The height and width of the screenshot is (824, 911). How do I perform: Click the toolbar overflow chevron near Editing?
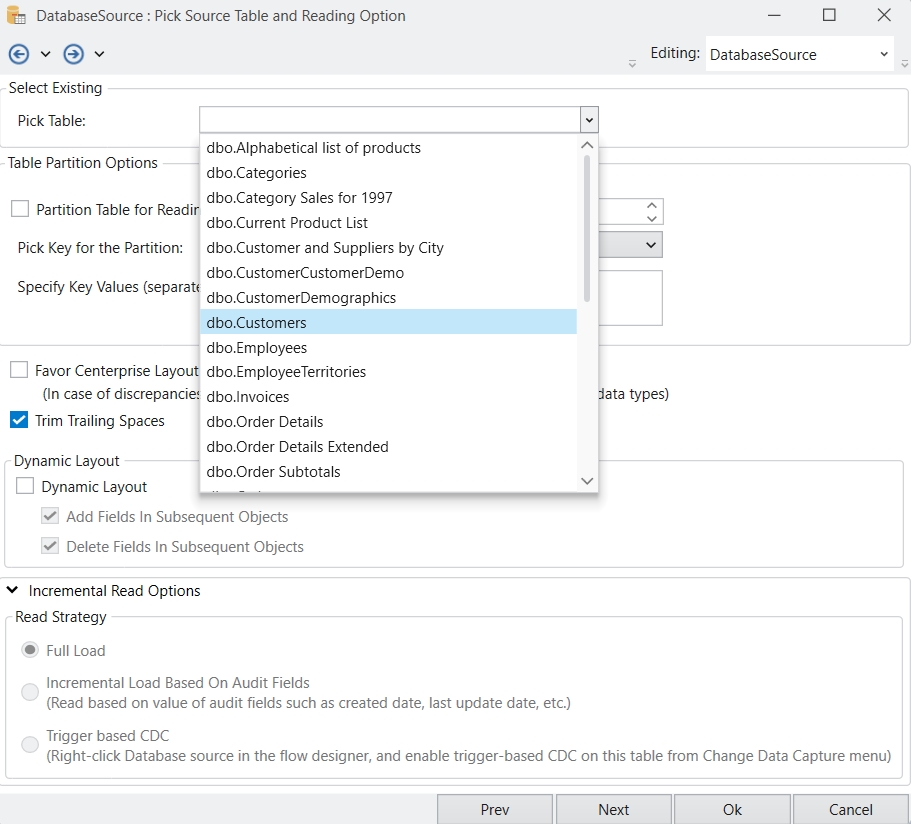click(x=632, y=64)
